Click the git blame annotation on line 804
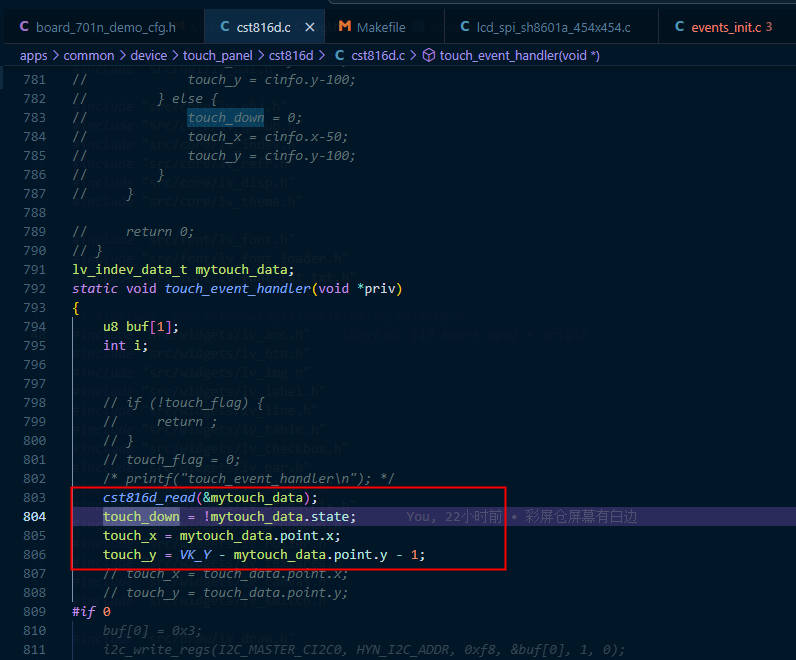The height and width of the screenshot is (660, 796). point(521,517)
